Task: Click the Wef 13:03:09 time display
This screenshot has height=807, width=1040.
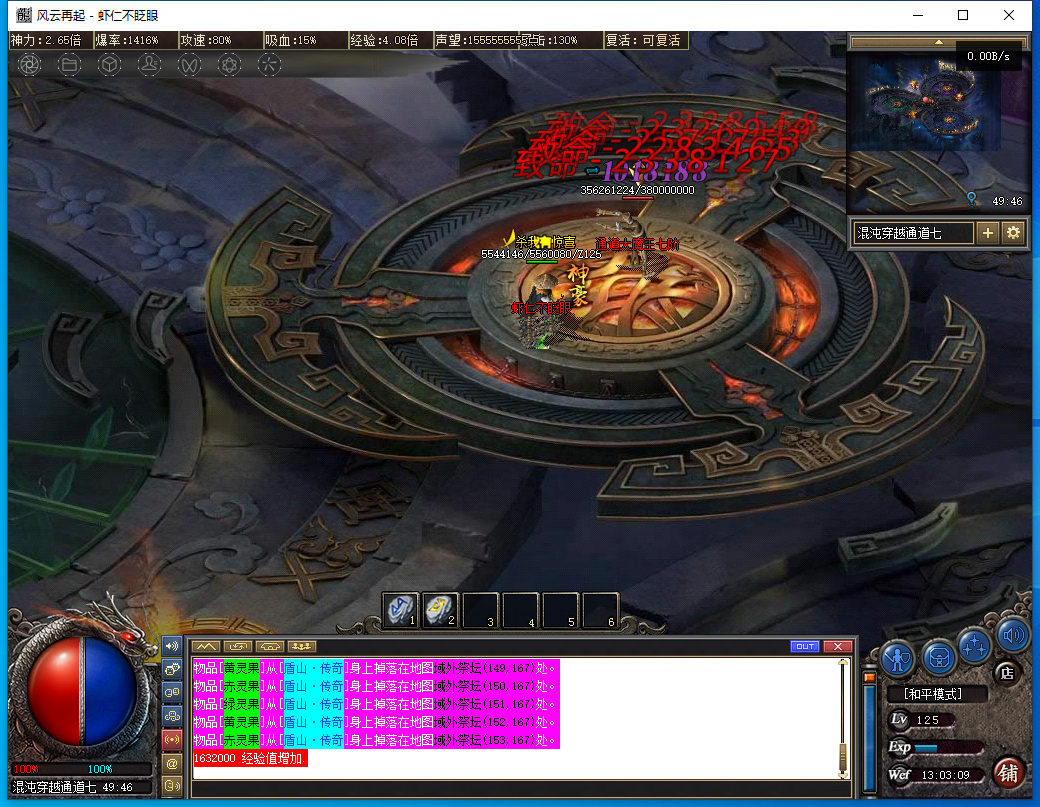Action: (x=935, y=775)
